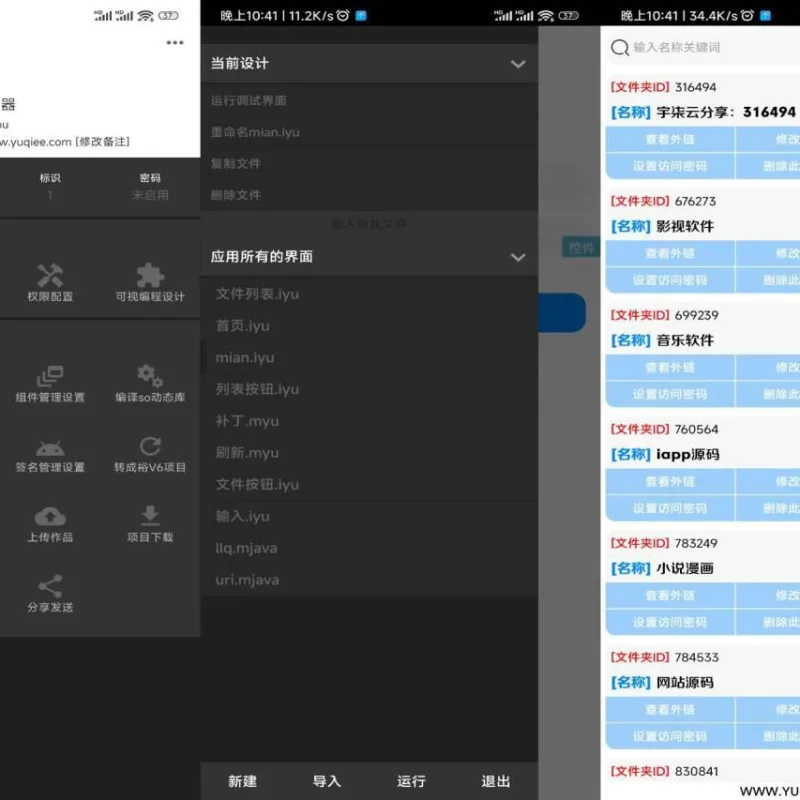
Task: Select folder name 音乐软件
Action: [685, 340]
